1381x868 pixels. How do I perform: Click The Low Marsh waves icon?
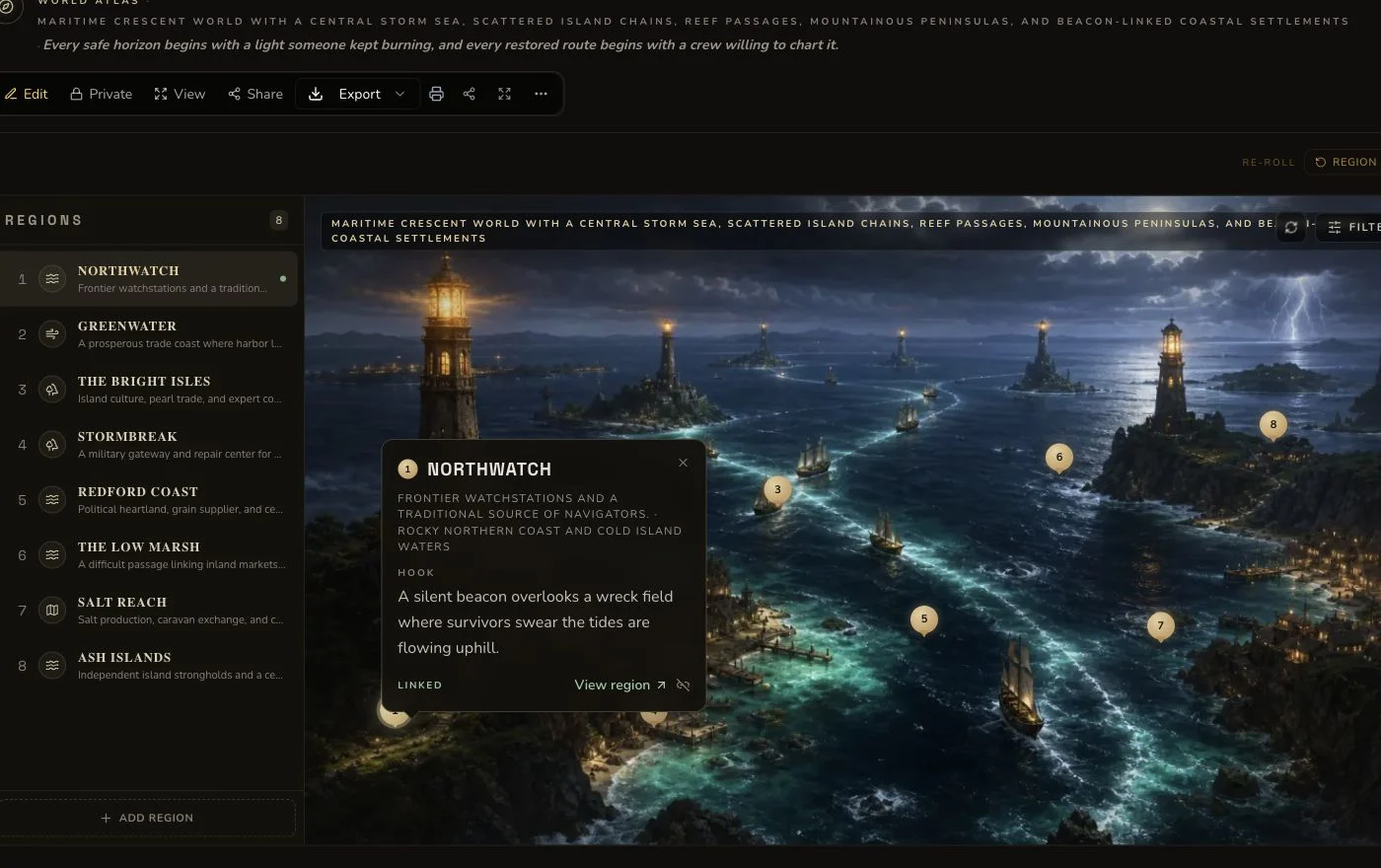52,555
